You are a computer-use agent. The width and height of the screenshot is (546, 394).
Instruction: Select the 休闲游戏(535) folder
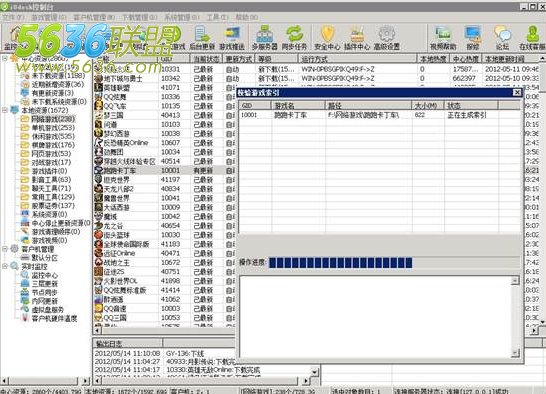coord(53,136)
